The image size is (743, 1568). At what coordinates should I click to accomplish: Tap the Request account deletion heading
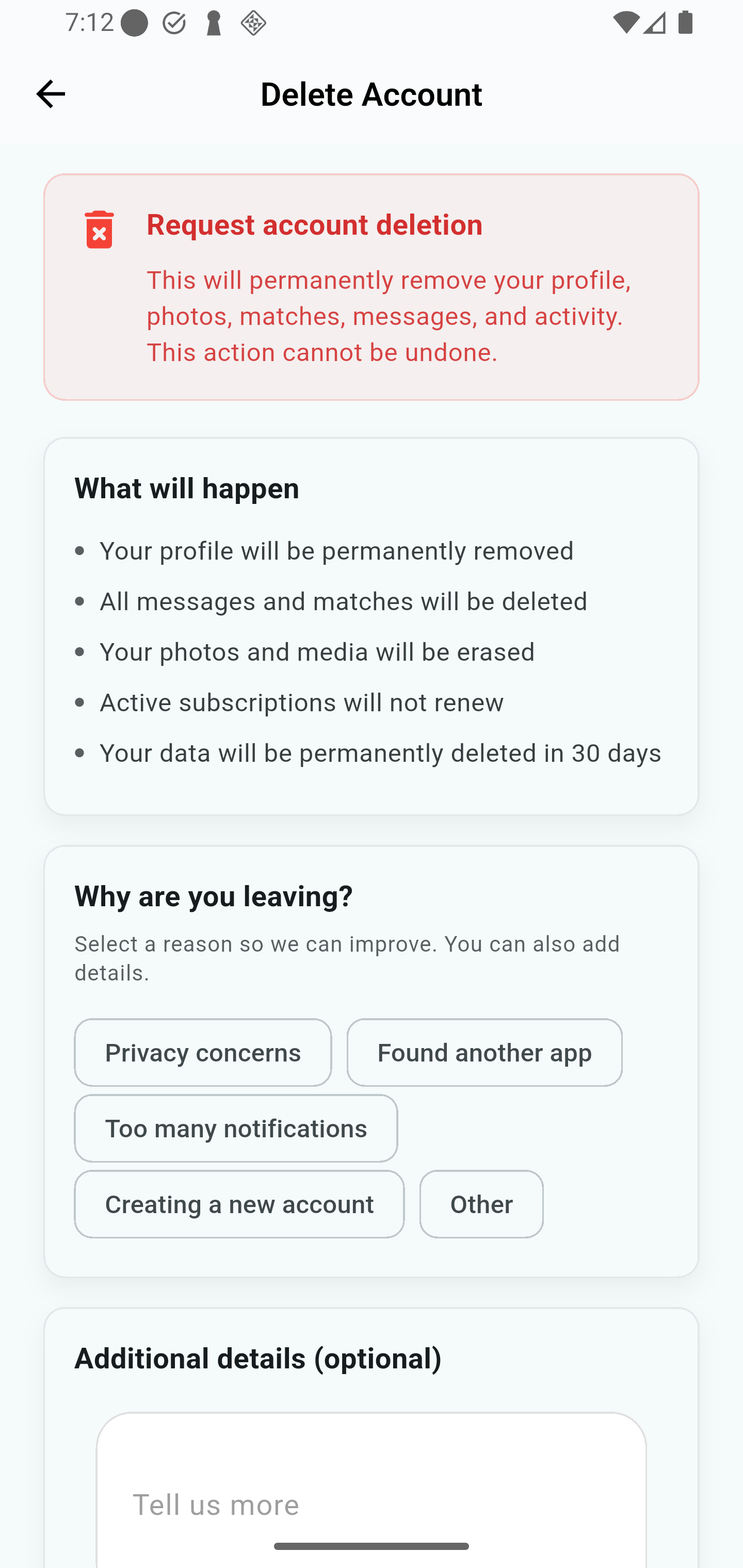click(x=314, y=224)
